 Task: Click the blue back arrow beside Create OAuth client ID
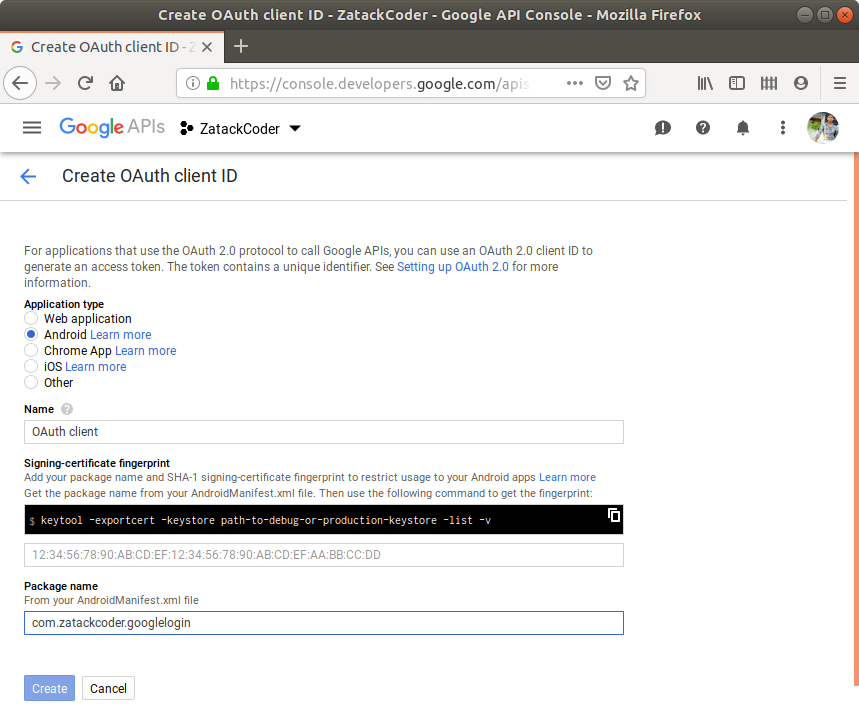(27, 176)
